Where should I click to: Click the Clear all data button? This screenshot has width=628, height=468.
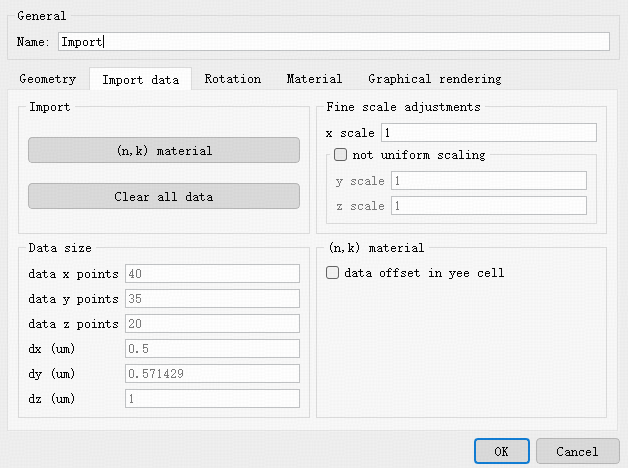coord(163,196)
